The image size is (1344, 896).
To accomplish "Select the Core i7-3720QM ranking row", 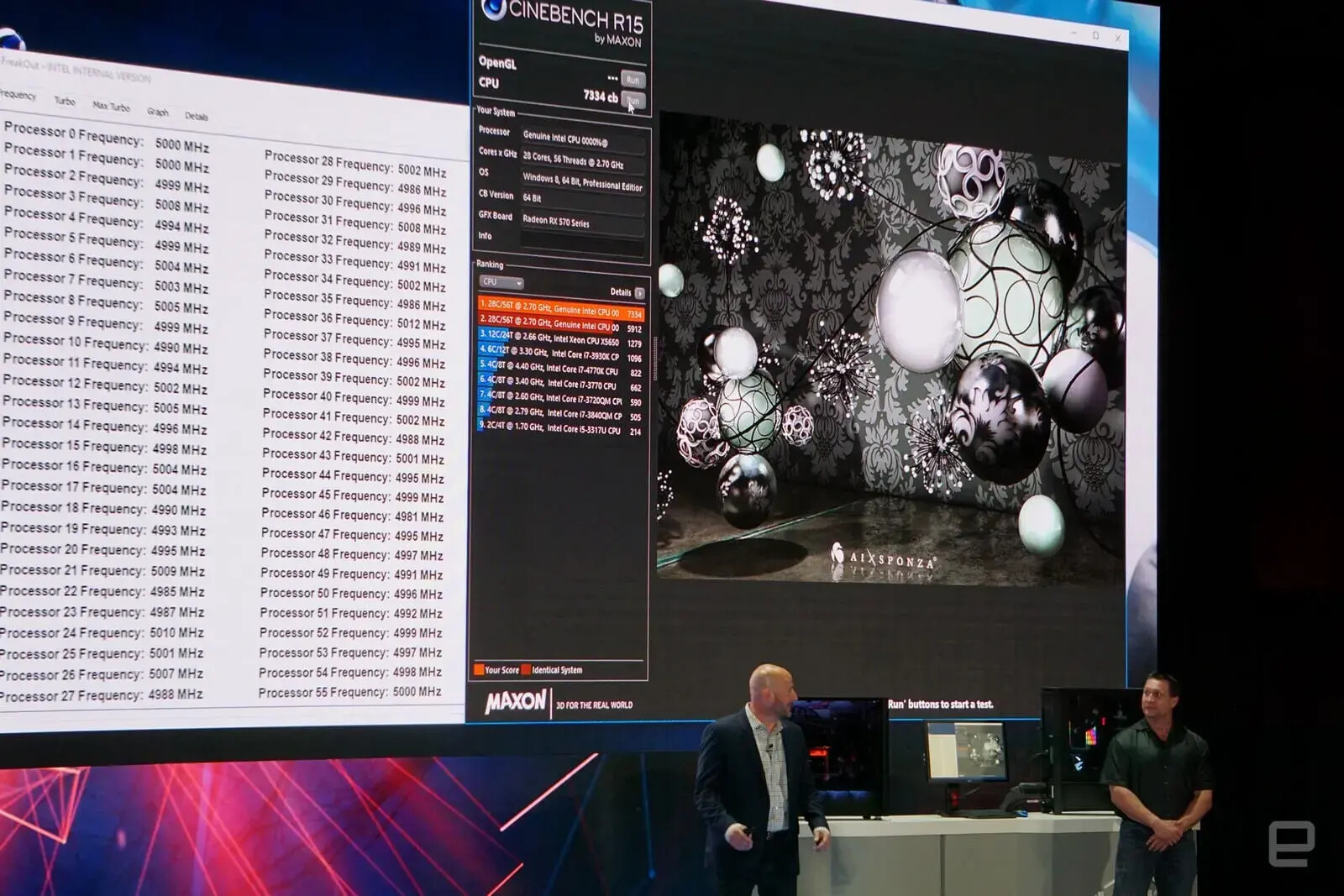I will click(x=561, y=399).
